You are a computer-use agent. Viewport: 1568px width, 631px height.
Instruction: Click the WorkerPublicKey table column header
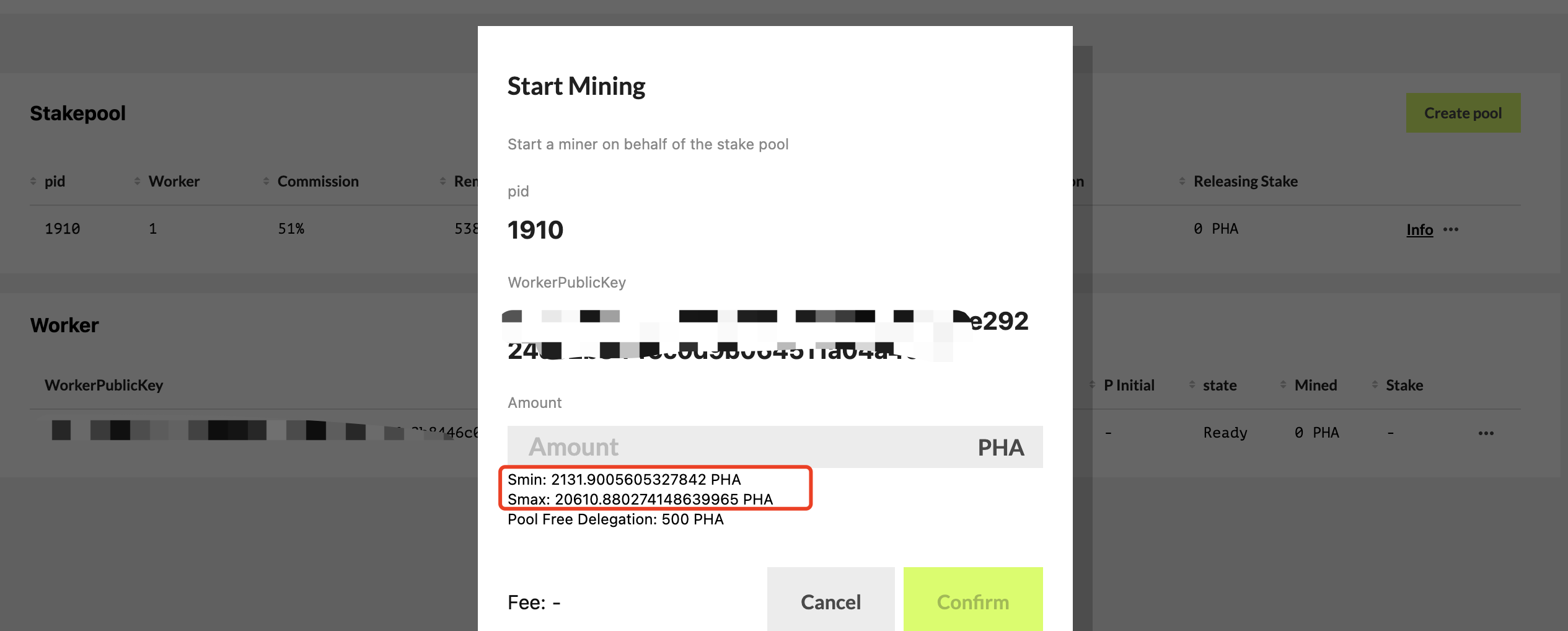(x=104, y=385)
